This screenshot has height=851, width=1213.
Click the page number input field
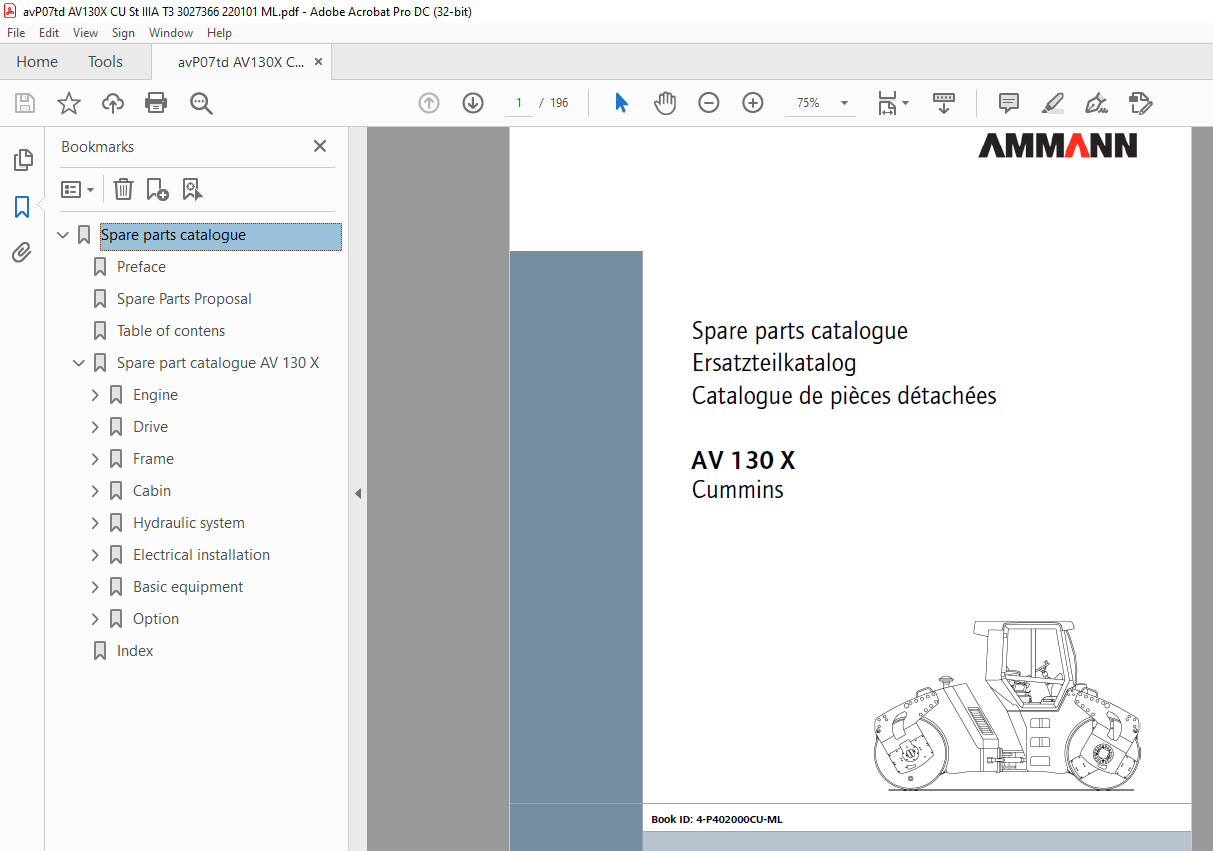(x=518, y=103)
